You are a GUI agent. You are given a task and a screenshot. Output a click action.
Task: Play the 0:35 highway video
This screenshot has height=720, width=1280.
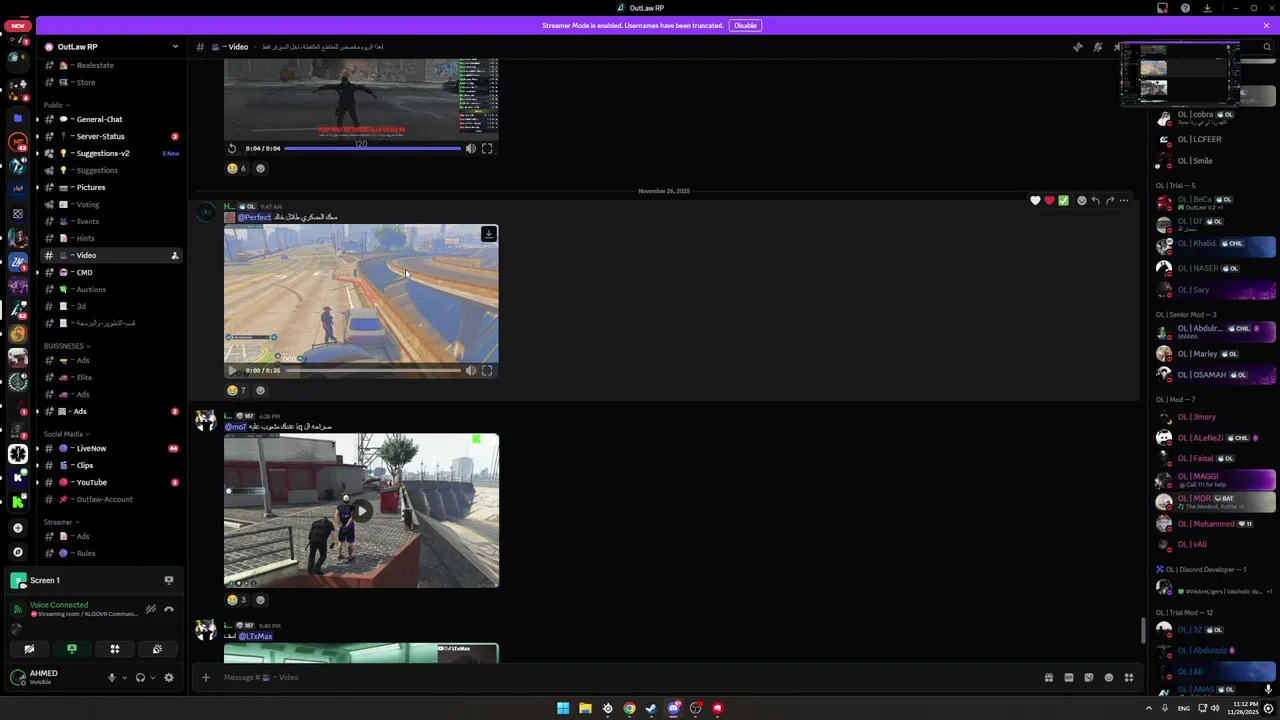232,370
